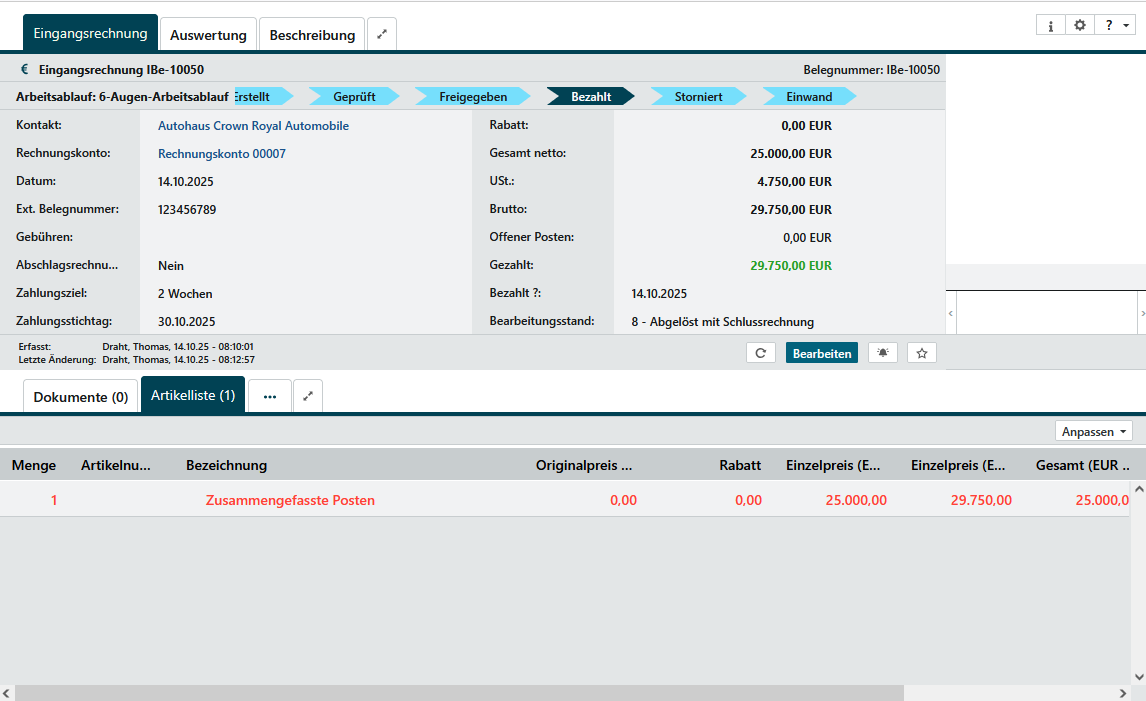Set workflow status to Freigegeben

pyautogui.click(x=473, y=97)
